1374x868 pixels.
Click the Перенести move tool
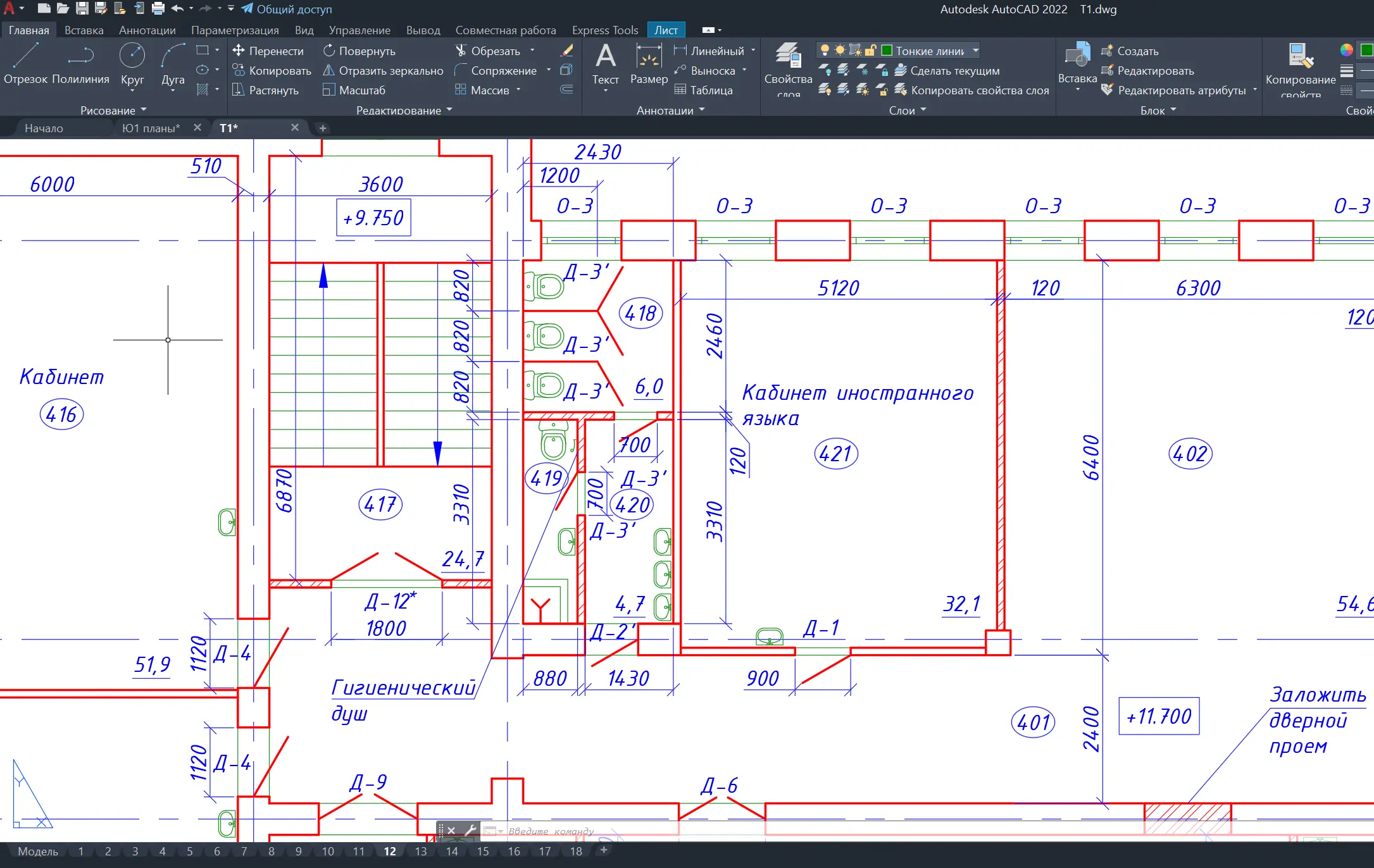268,51
